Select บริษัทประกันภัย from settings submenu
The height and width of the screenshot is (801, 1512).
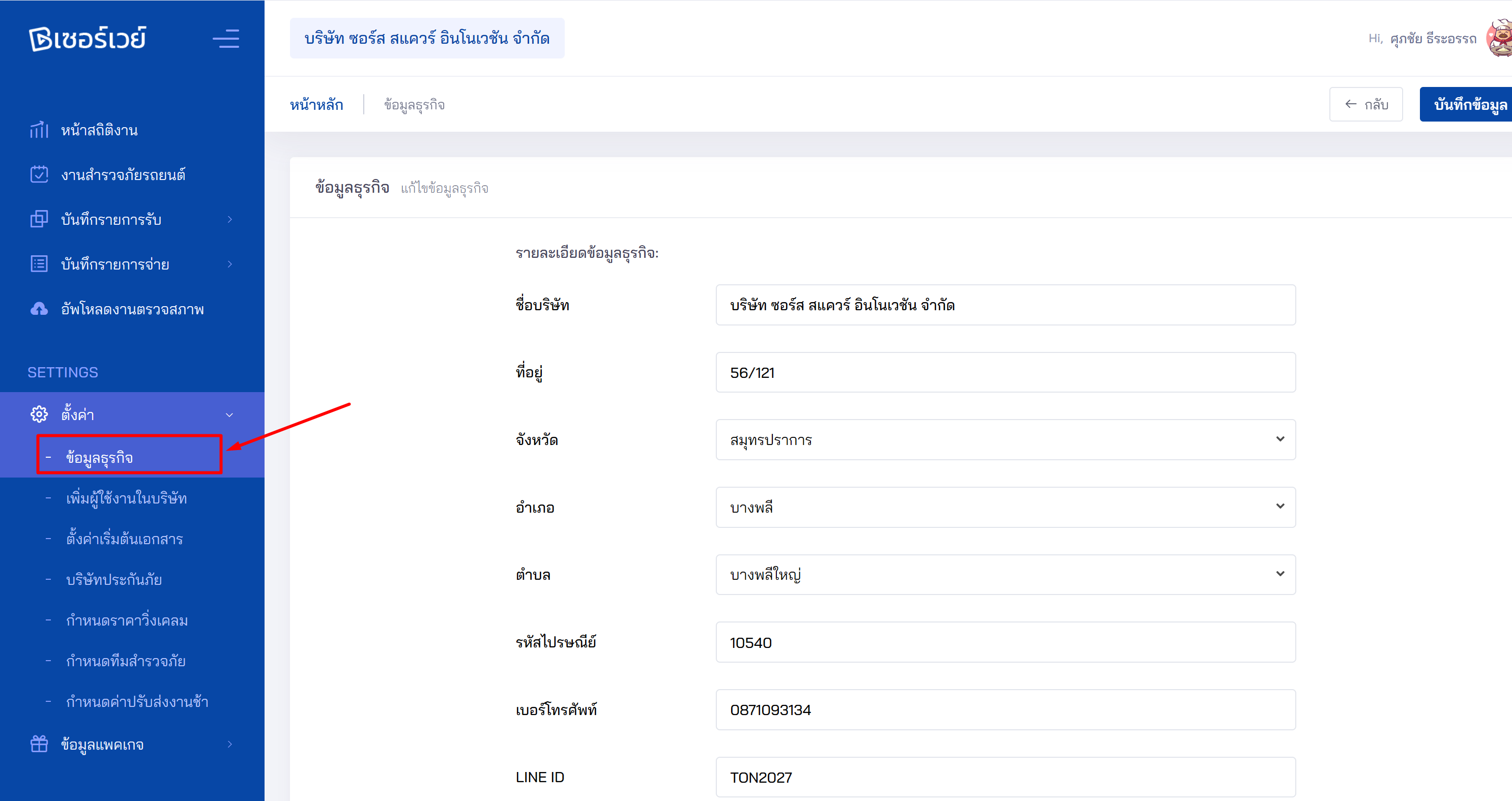(114, 580)
